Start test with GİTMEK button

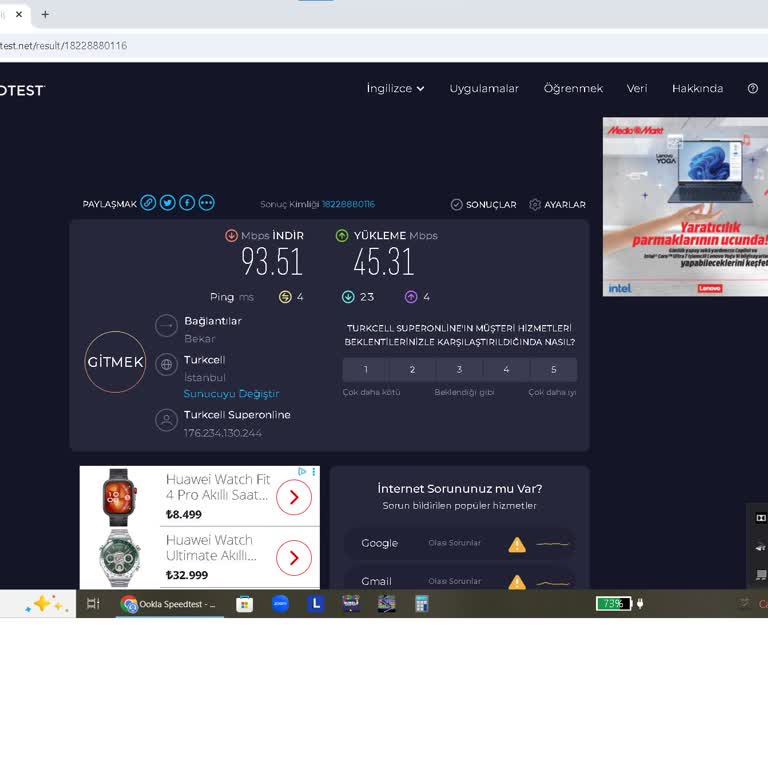[x=115, y=362]
